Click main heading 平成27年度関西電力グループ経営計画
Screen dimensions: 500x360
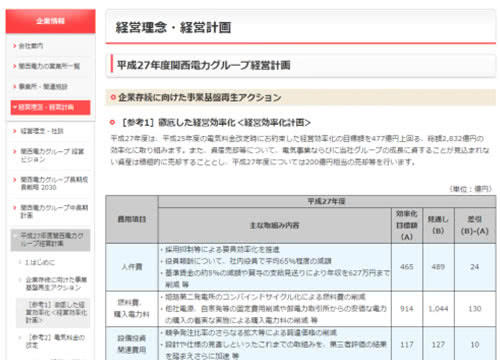pyautogui.click(x=204, y=65)
